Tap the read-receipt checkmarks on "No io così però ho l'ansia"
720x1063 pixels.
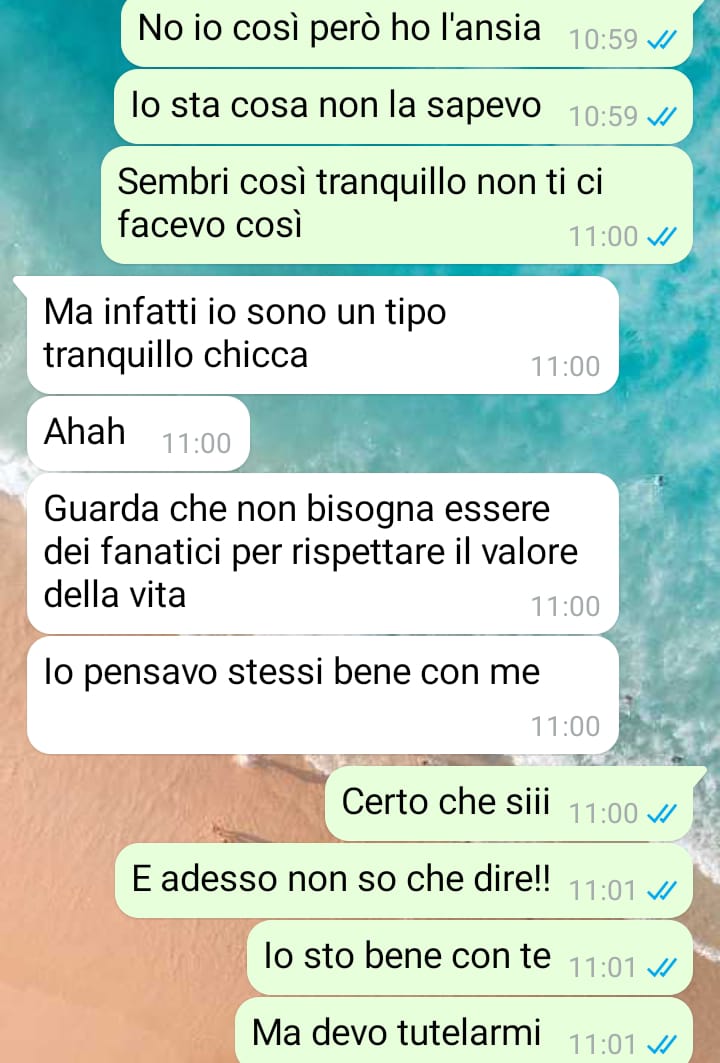coord(661,41)
